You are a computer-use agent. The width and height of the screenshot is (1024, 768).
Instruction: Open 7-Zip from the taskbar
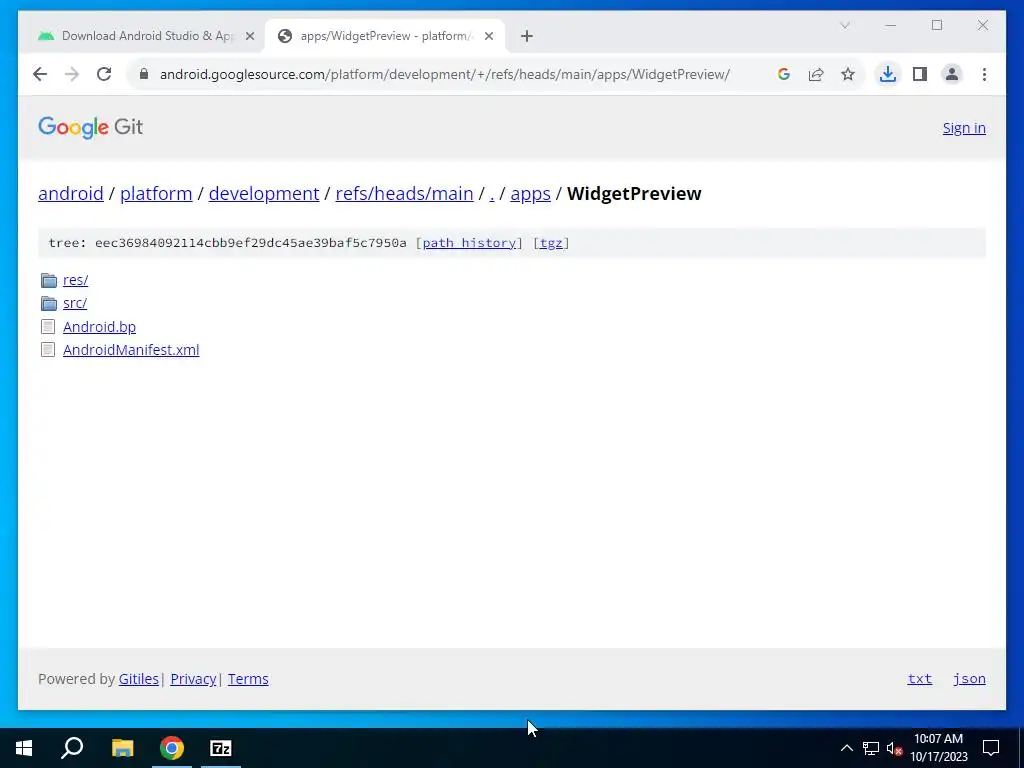pos(221,748)
